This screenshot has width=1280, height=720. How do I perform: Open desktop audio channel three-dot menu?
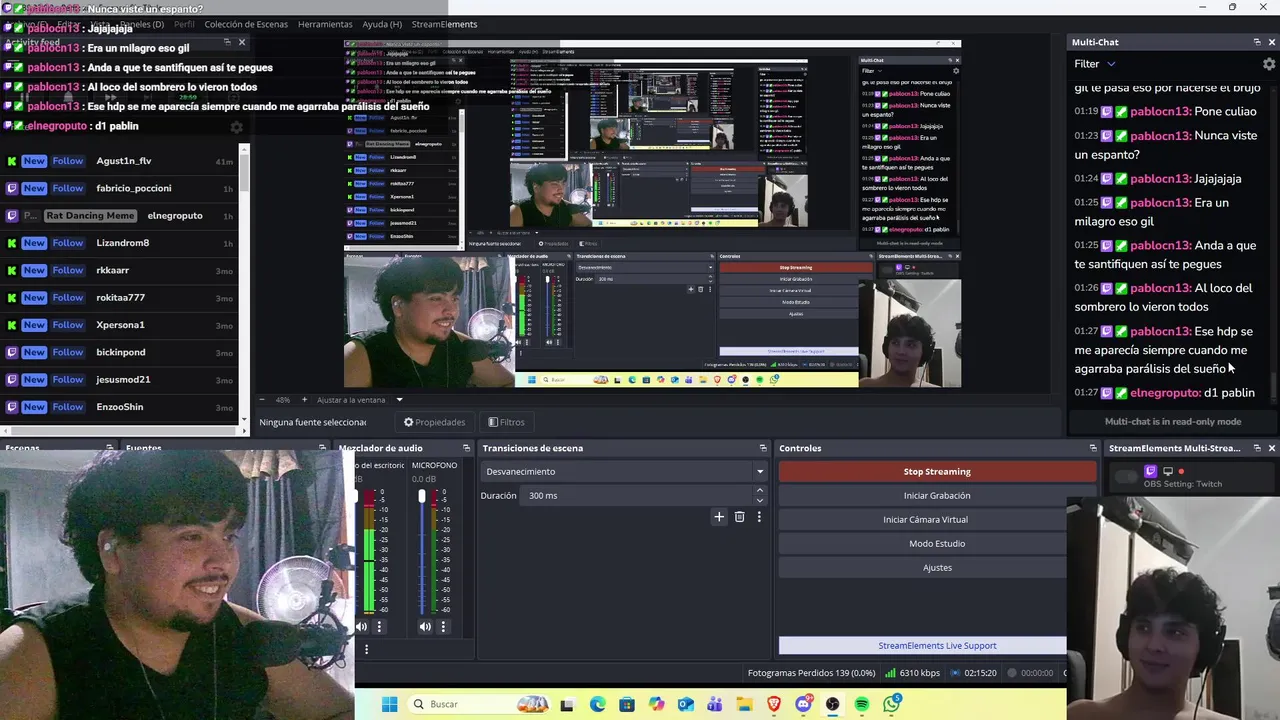(x=379, y=627)
